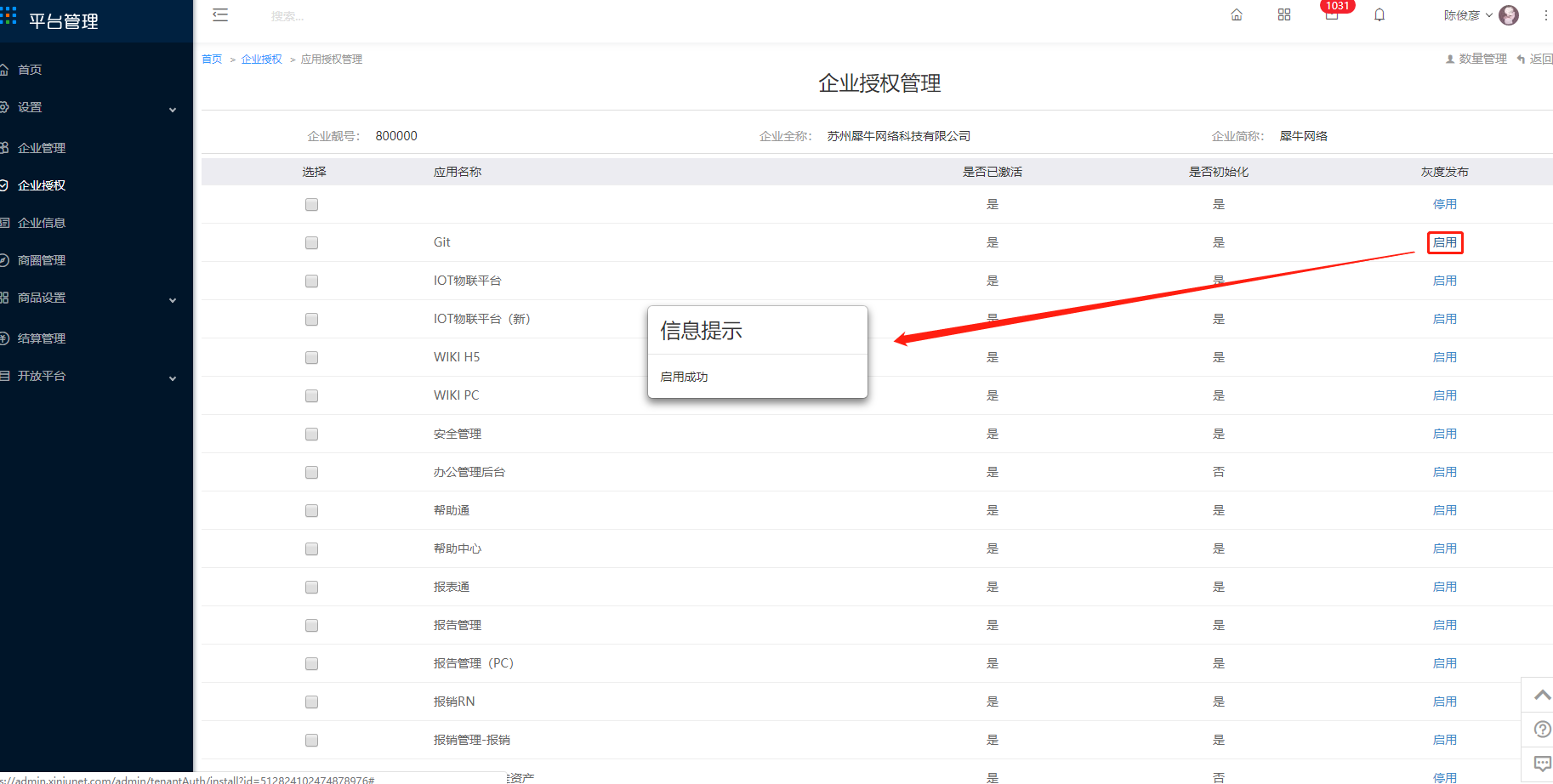Tick checkbox for 办公管理后台 row

(312, 473)
